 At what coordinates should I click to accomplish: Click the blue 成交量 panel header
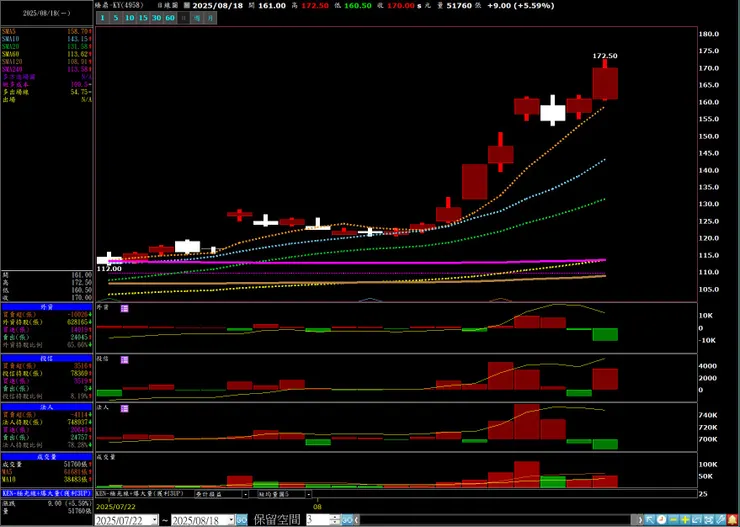click(x=47, y=457)
